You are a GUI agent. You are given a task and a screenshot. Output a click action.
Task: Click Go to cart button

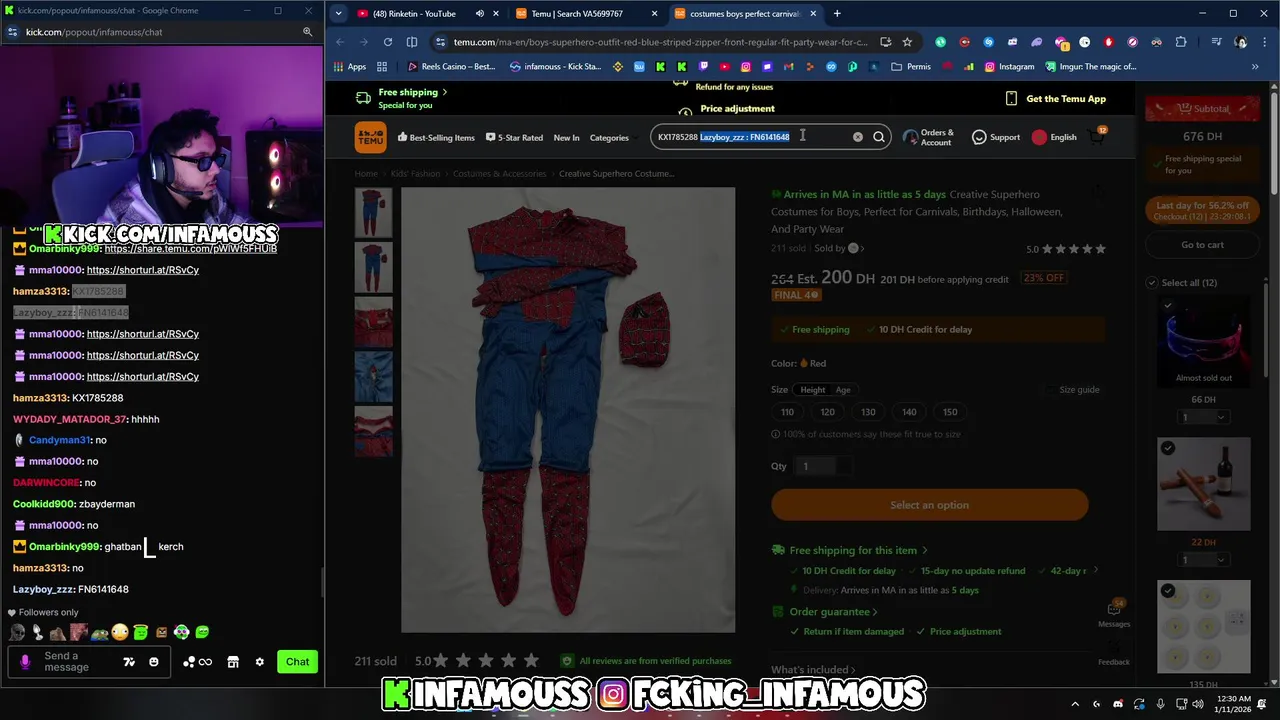pos(1202,245)
